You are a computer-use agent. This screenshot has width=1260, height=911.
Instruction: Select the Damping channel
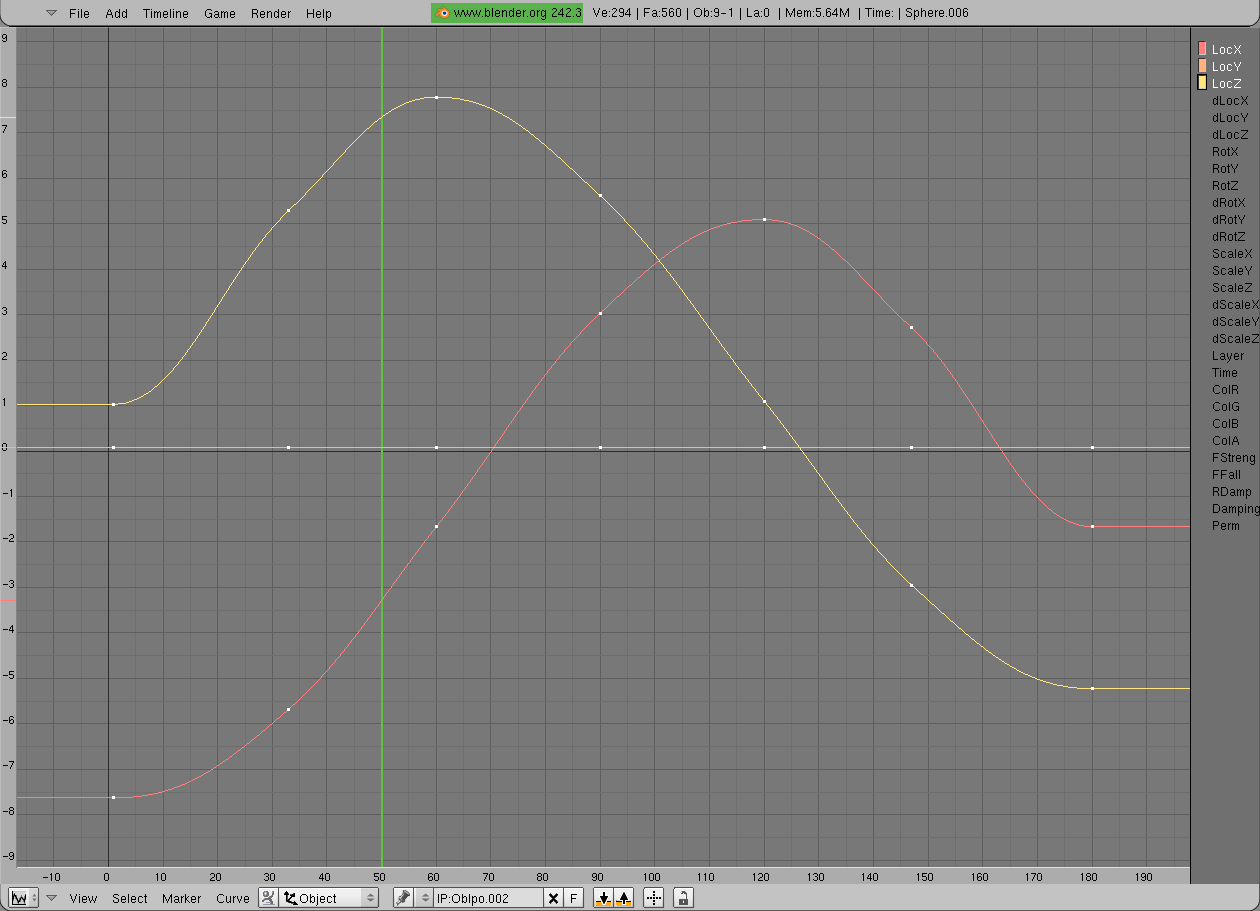pos(1235,508)
